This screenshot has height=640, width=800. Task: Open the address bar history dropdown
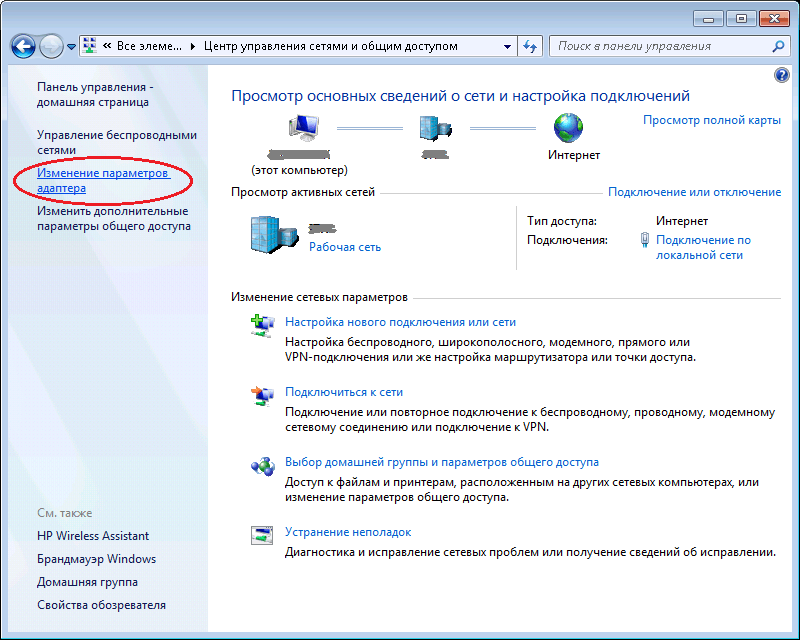point(506,45)
